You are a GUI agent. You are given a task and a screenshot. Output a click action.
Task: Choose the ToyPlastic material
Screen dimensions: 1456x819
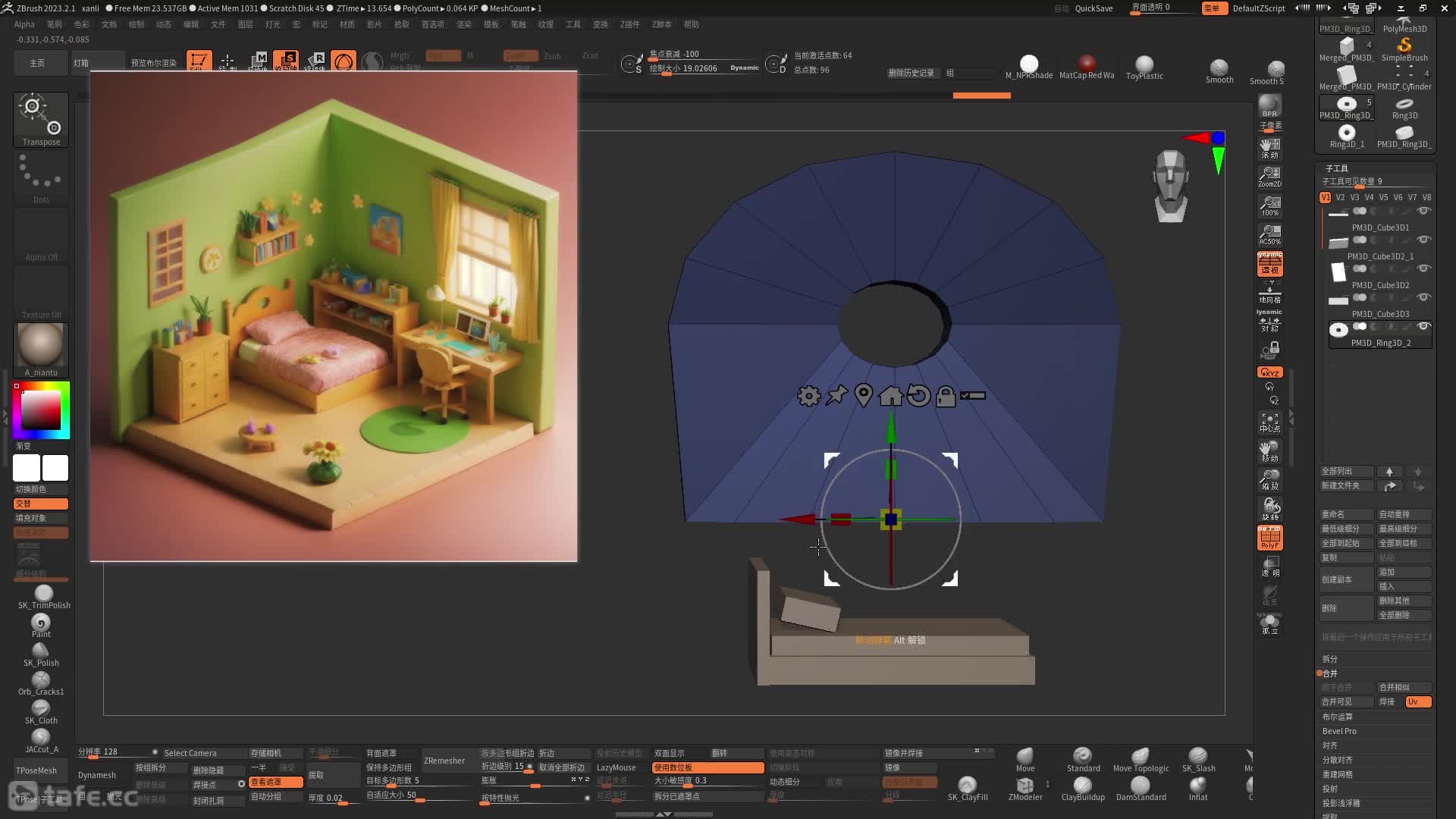tap(1144, 67)
